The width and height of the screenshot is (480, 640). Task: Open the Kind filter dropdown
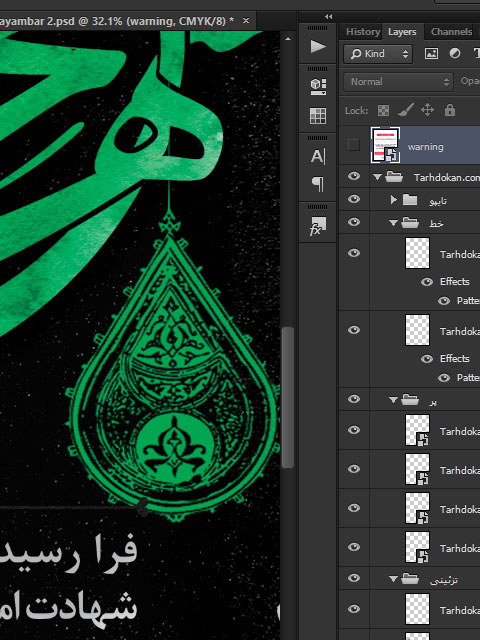point(378,54)
